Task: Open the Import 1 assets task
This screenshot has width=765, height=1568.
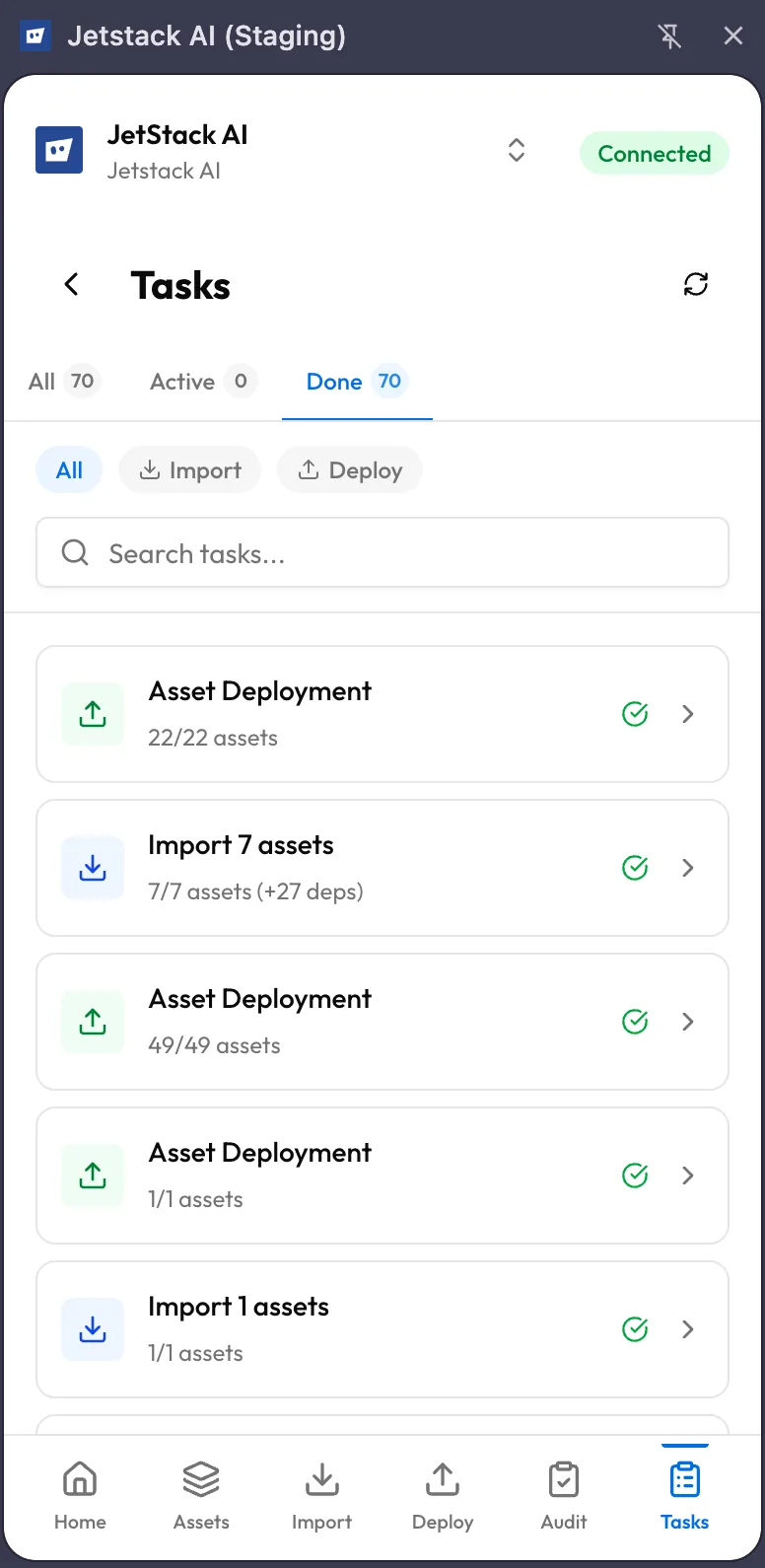Action: pos(382,1329)
